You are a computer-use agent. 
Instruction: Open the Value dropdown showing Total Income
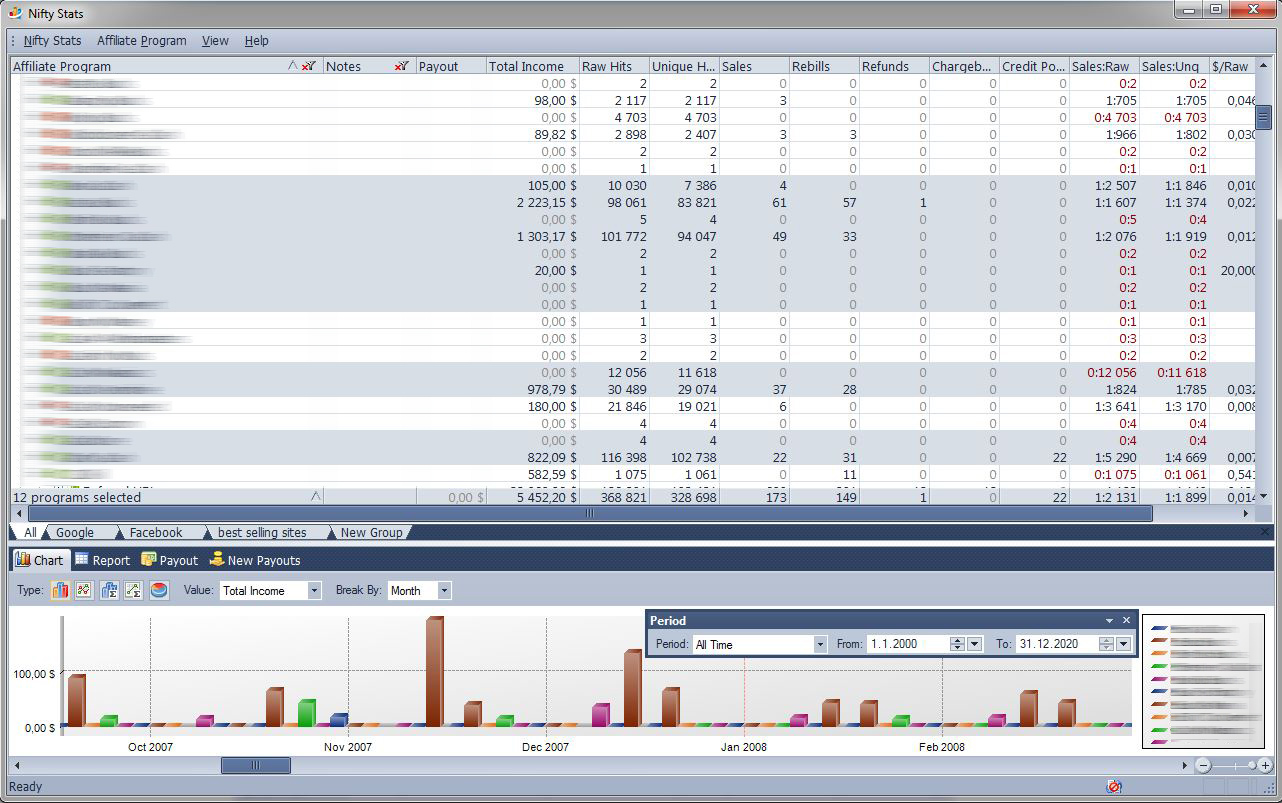click(271, 591)
